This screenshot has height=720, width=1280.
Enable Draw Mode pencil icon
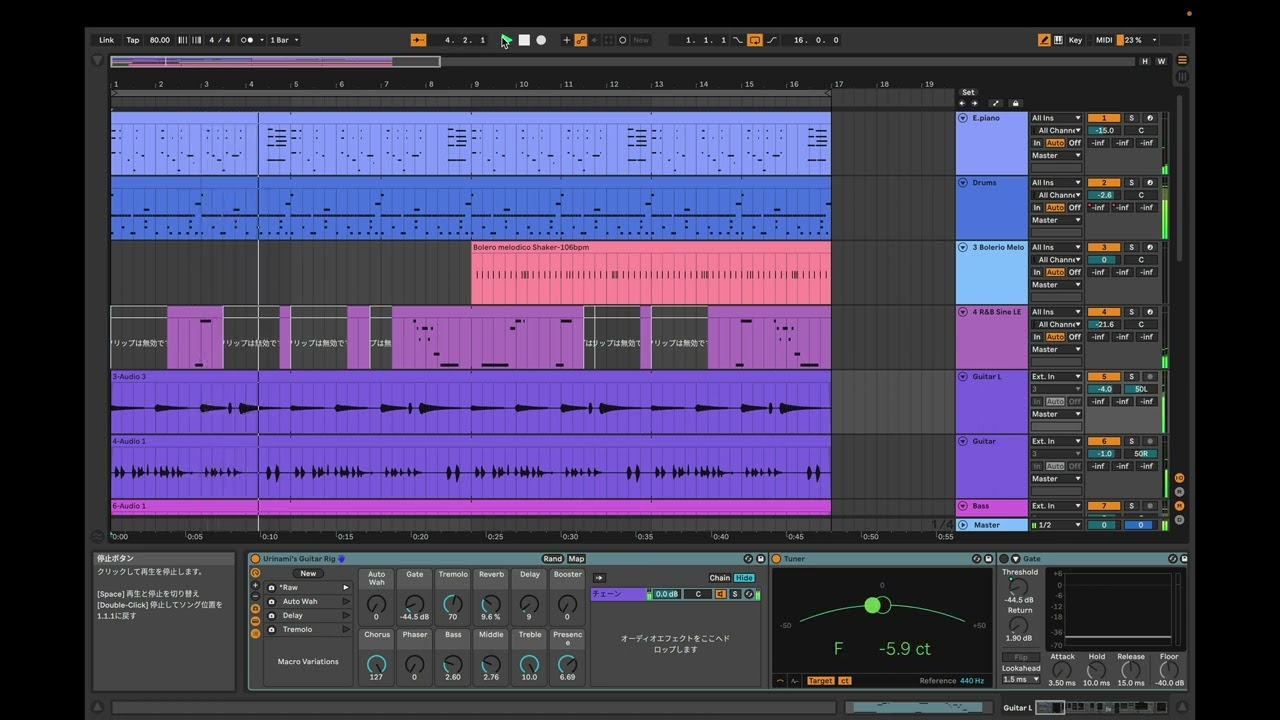tap(1044, 40)
